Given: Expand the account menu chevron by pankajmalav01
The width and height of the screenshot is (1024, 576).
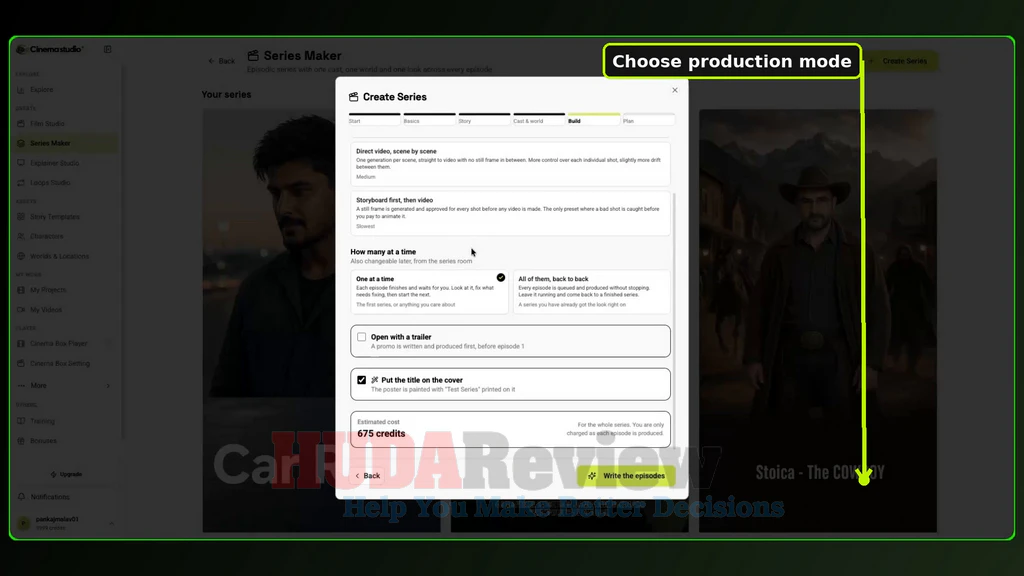Looking at the screenshot, I should [111, 522].
